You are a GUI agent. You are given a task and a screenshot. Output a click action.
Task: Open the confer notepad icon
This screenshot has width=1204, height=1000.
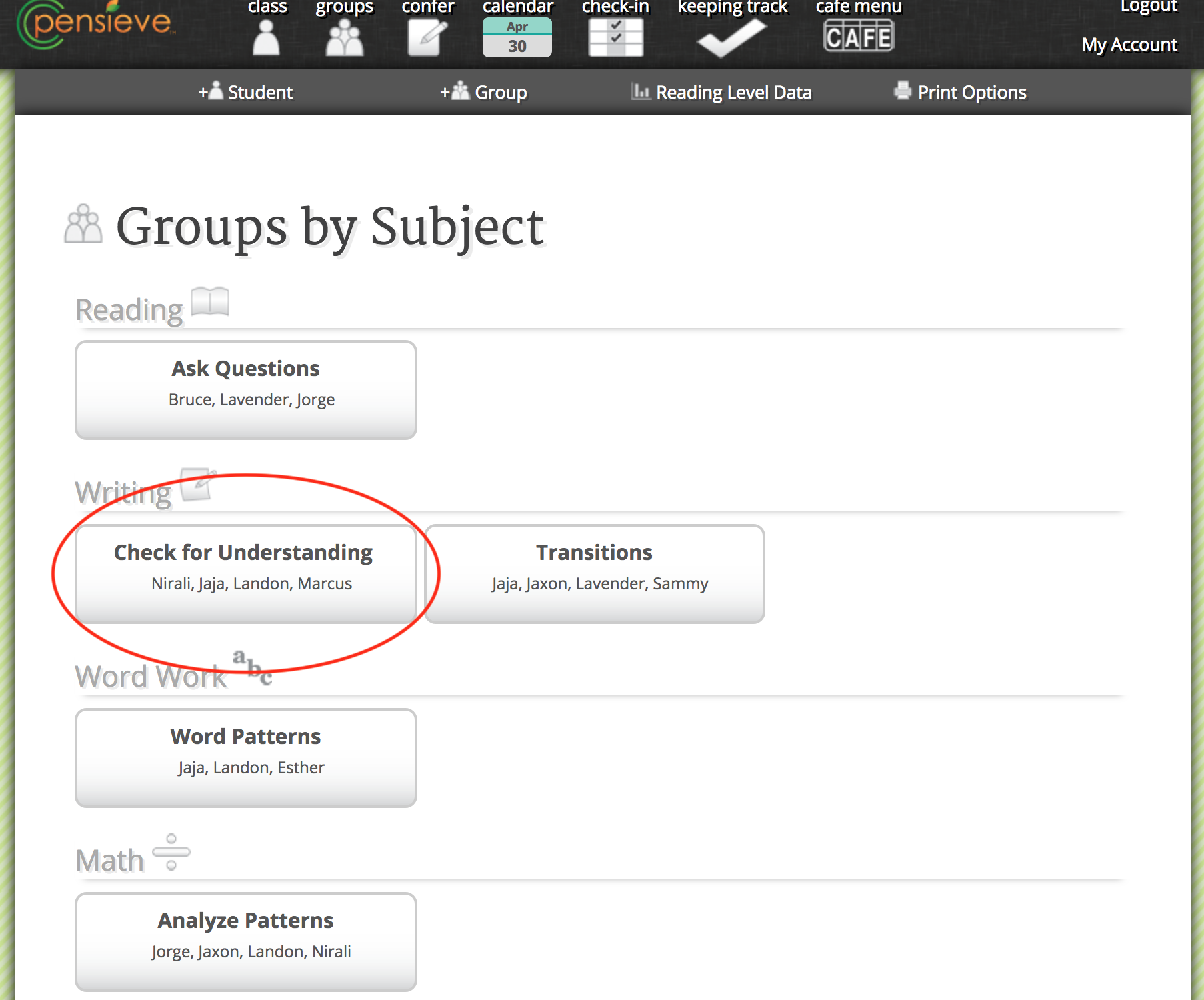(427, 38)
